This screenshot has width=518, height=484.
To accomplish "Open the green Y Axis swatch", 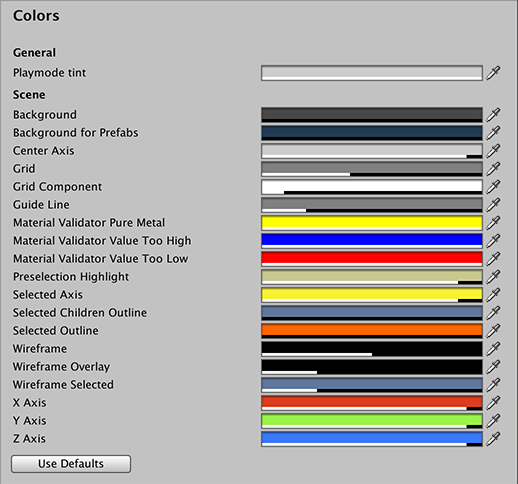I will (372, 421).
